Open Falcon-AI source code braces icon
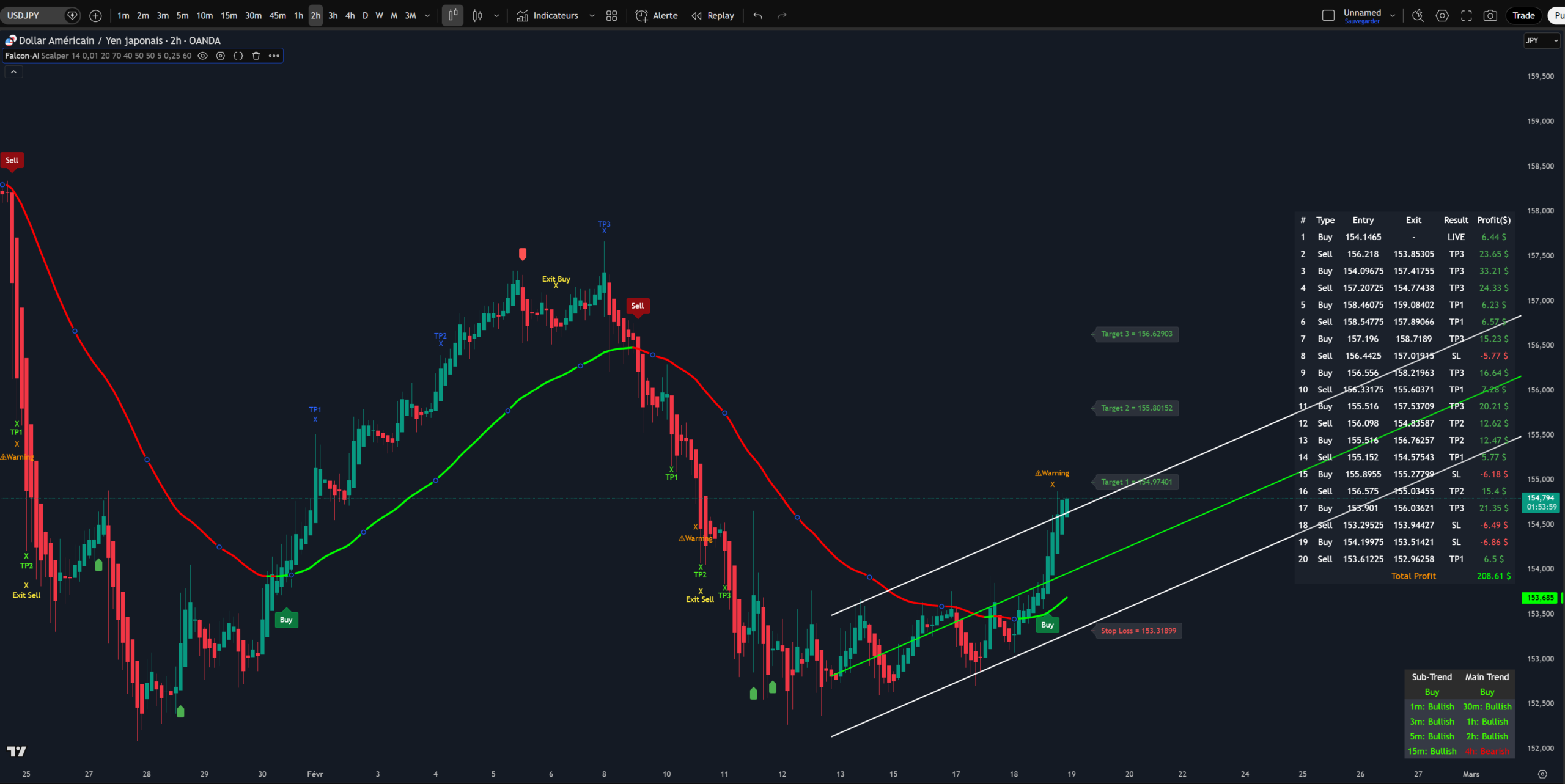Image resolution: width=1565 pixels, height=784 pixels. (238, 56)
